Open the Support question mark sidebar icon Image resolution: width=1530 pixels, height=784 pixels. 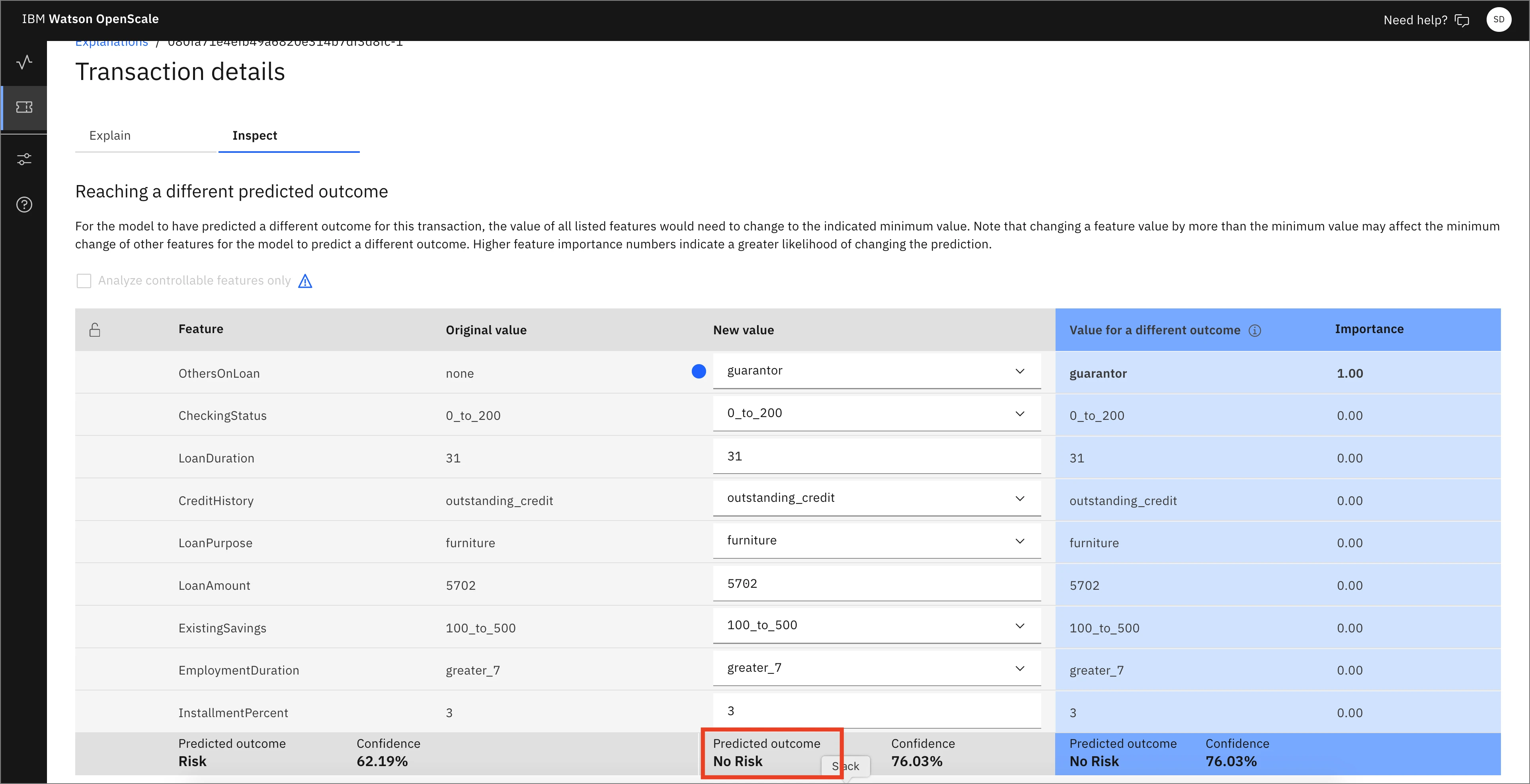[24, 204]
